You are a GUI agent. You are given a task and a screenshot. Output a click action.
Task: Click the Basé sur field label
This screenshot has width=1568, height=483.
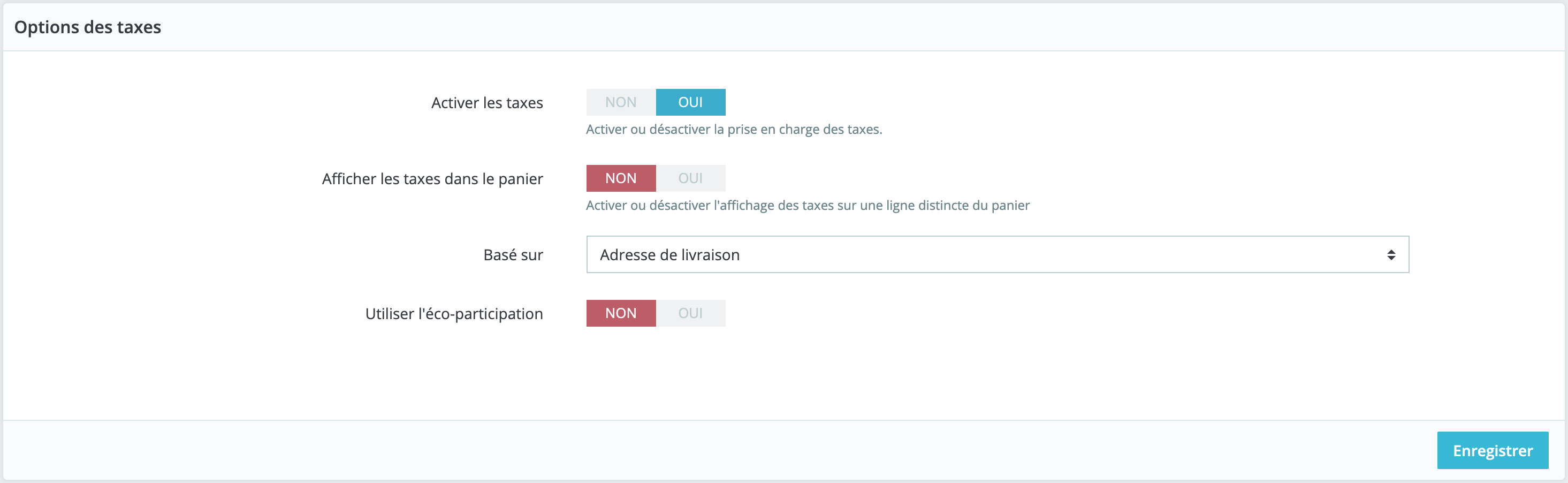coord(513,255)
